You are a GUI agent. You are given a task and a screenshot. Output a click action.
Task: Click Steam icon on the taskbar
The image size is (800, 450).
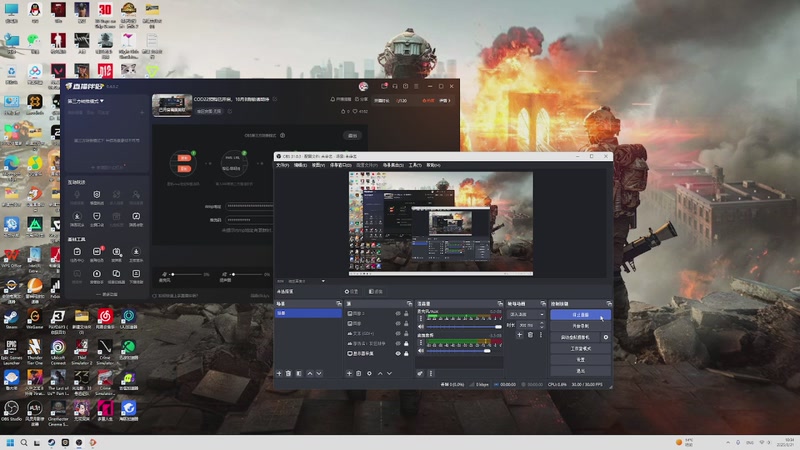point(52,442)
